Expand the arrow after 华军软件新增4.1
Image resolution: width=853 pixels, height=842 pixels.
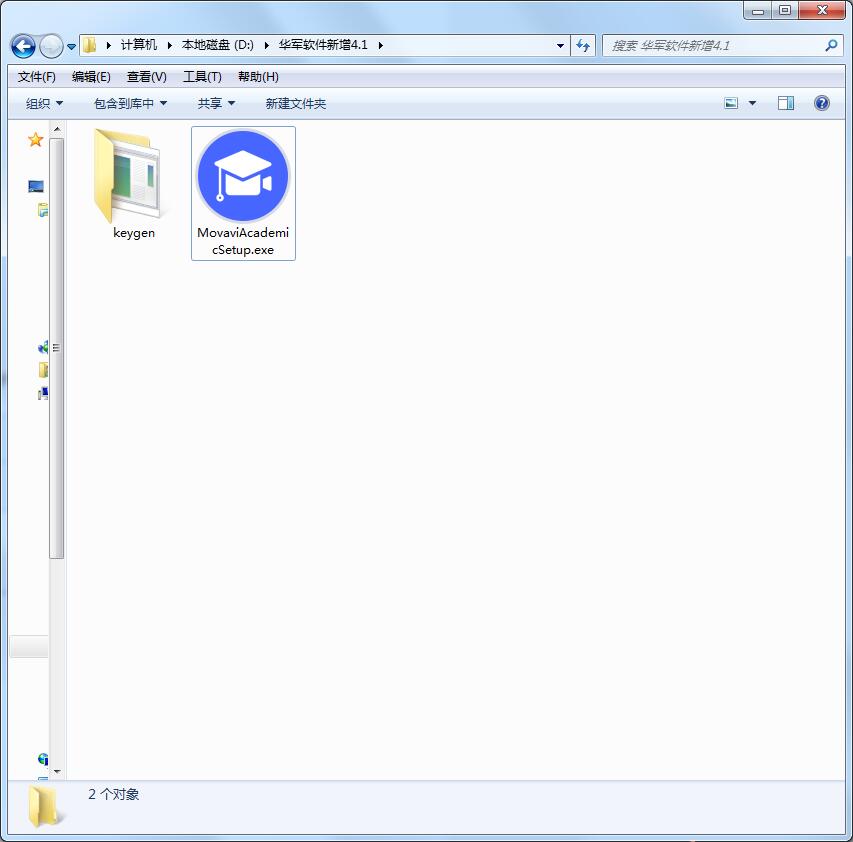(380, 45)
